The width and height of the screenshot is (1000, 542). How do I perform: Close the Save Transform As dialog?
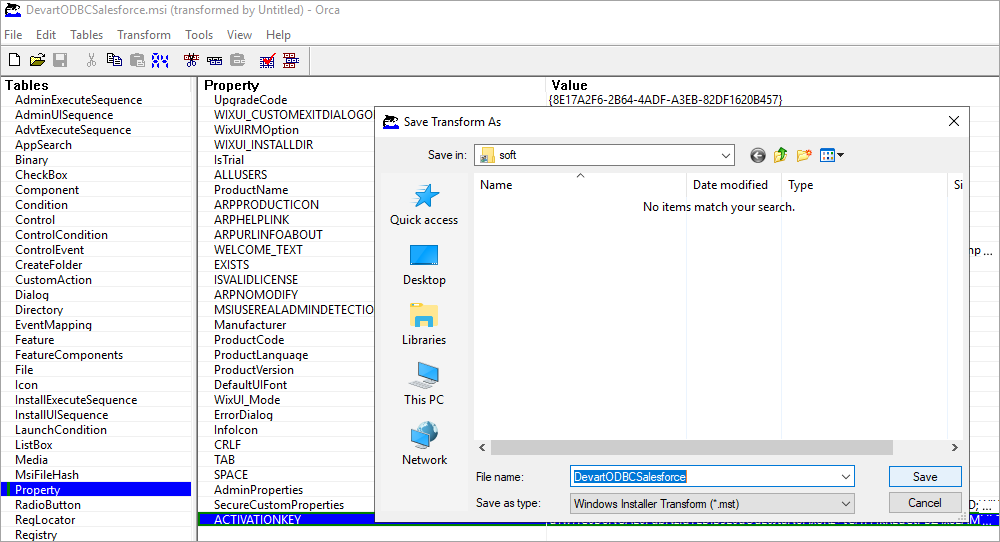[x=953, y=121]
